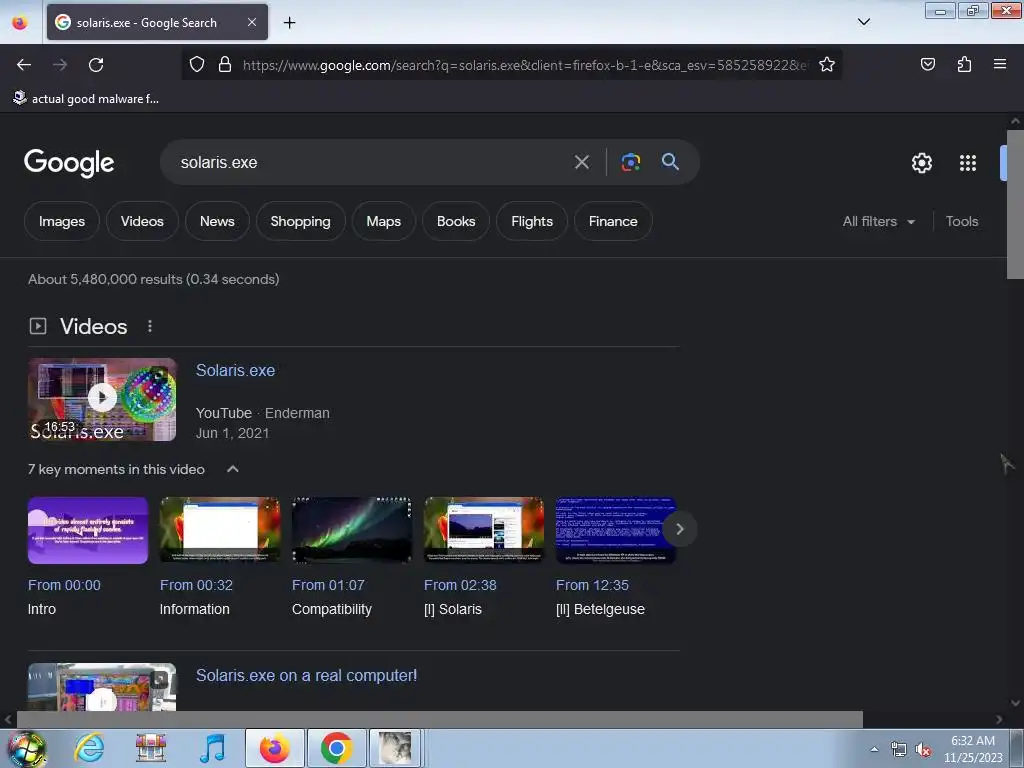Open 'Solaris.exe on a real computer!' link
Screen dimensions: 1024x768
306,675
